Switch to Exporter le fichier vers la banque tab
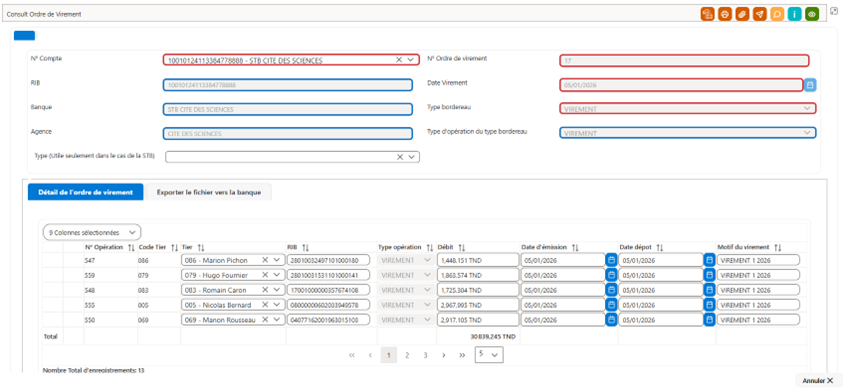Screen dimensions: 843x388 (x=209, y=192)
